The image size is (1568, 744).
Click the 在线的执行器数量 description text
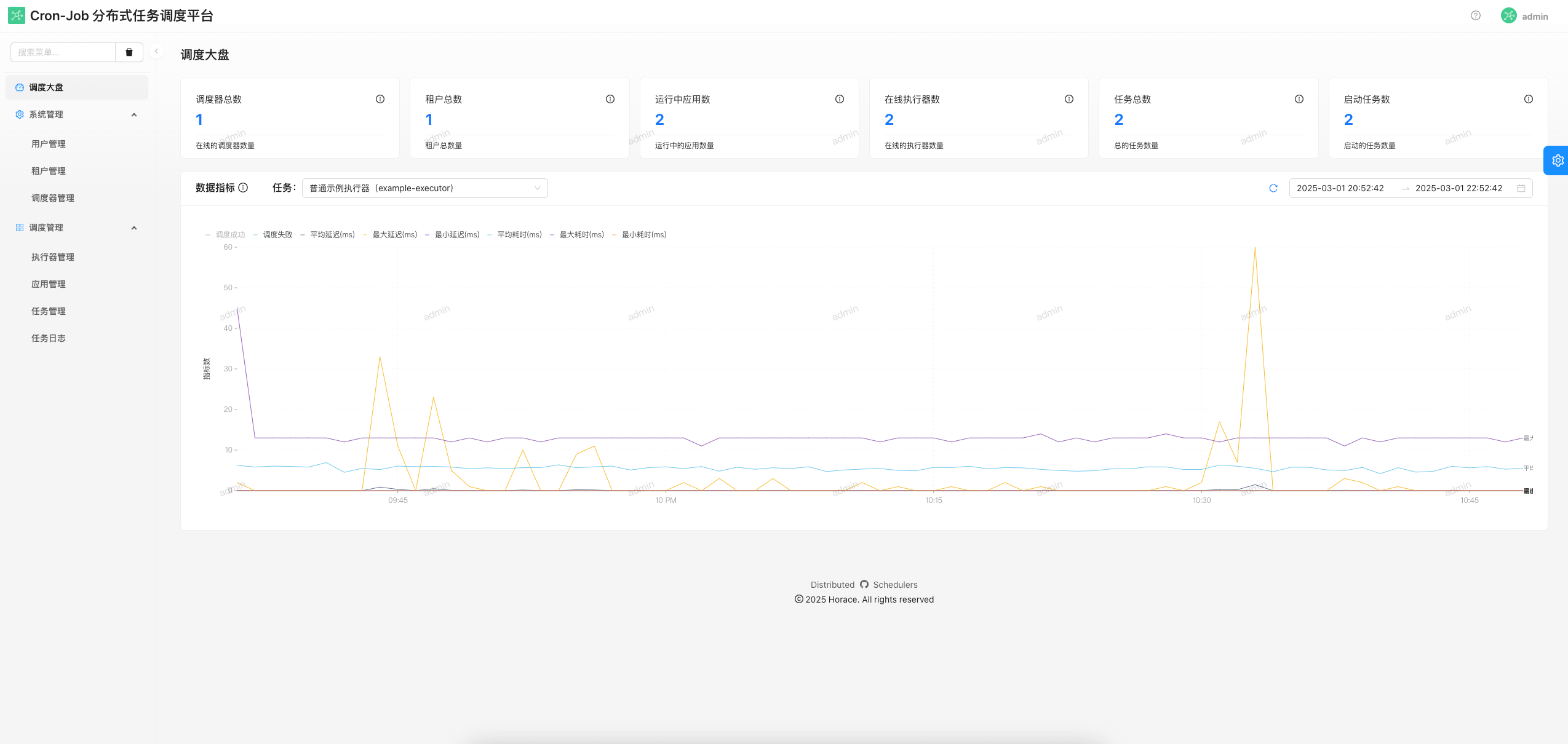[914, 146]
